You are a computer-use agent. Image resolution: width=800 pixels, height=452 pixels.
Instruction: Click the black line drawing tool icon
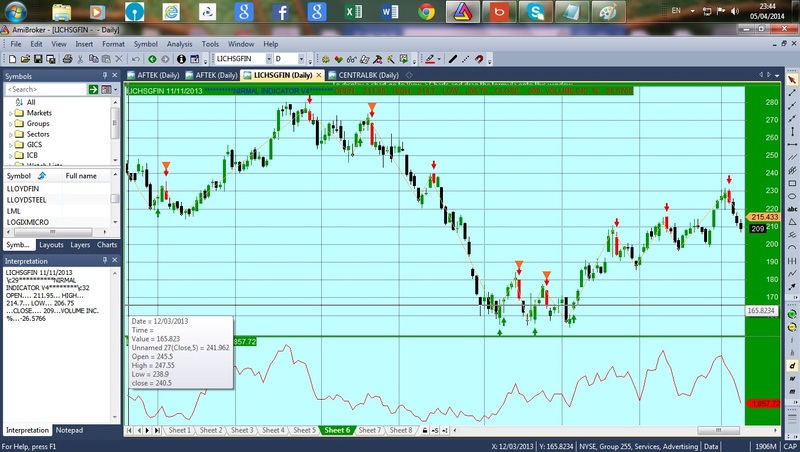point(453,59)
